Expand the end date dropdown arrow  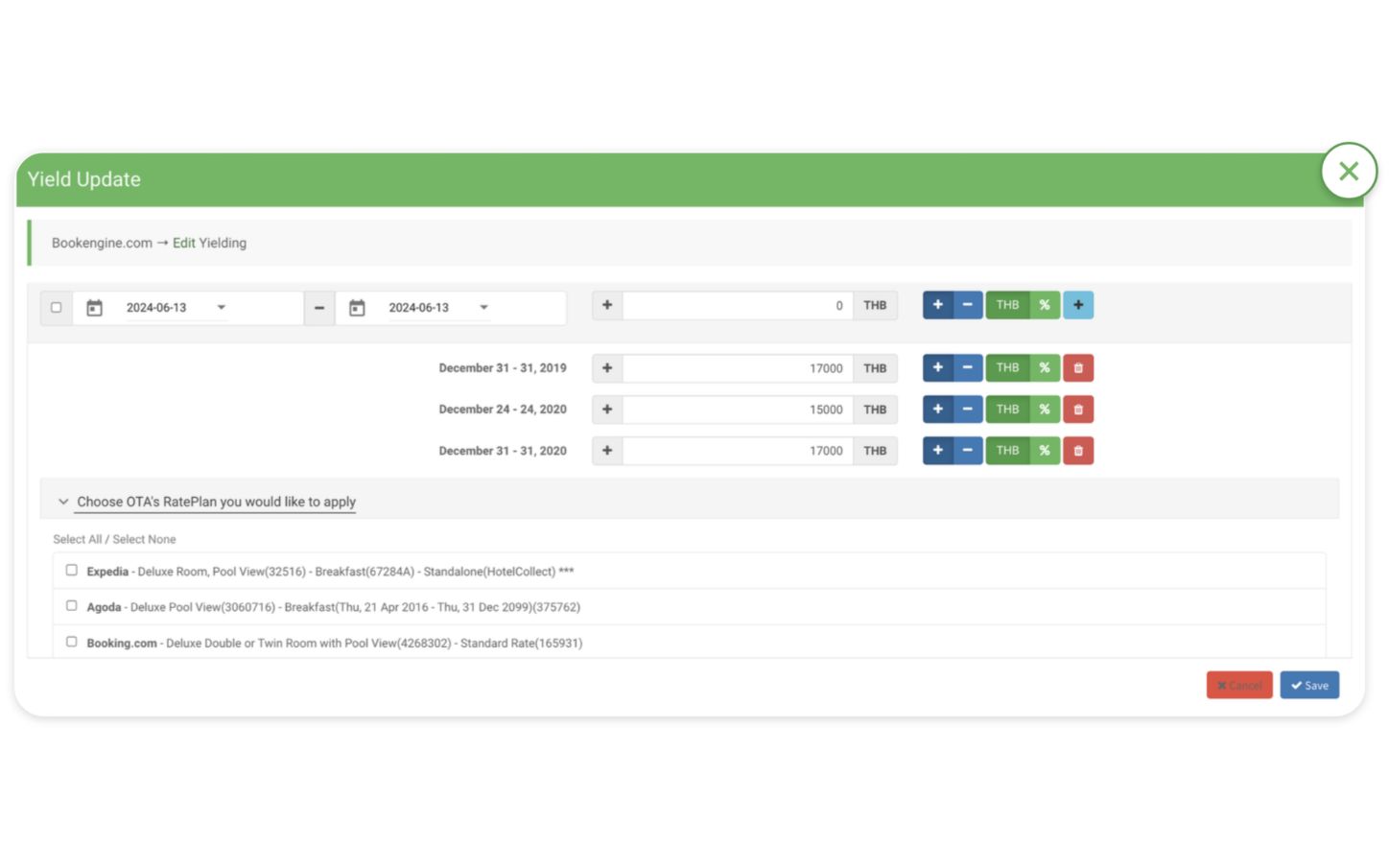pyautogui.click(x=484, y=308)
